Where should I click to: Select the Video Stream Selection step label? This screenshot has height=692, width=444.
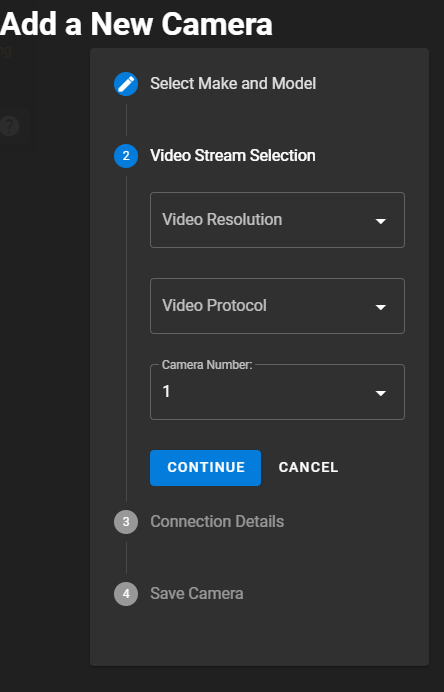click(233, 156)
